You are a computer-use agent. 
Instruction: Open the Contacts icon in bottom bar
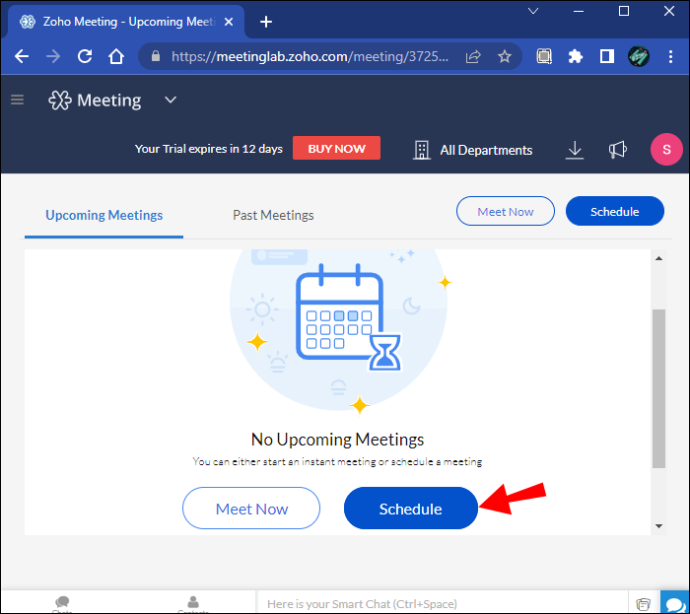point(193,603)
